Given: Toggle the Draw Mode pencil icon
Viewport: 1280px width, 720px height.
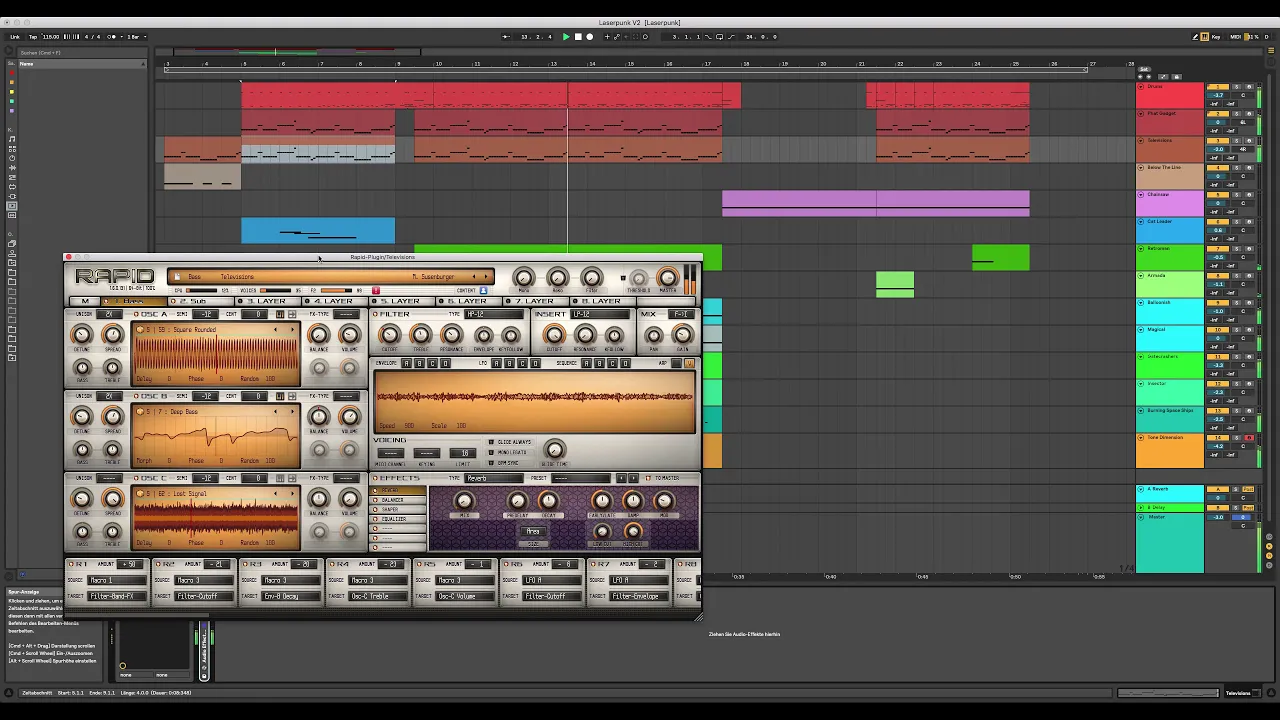Looking at the screenshot, I should point(1196,37).
